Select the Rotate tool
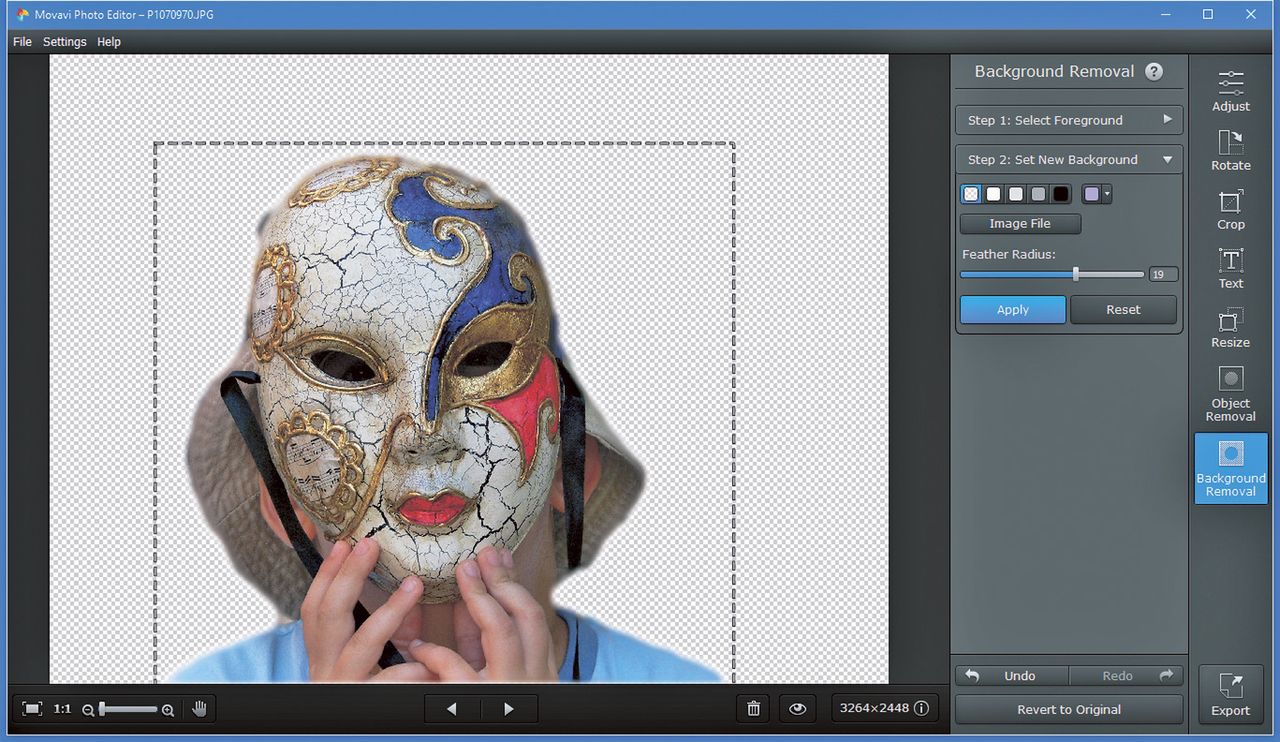The height and width of the screenshot is (742, 1280). click(1231, 150)
